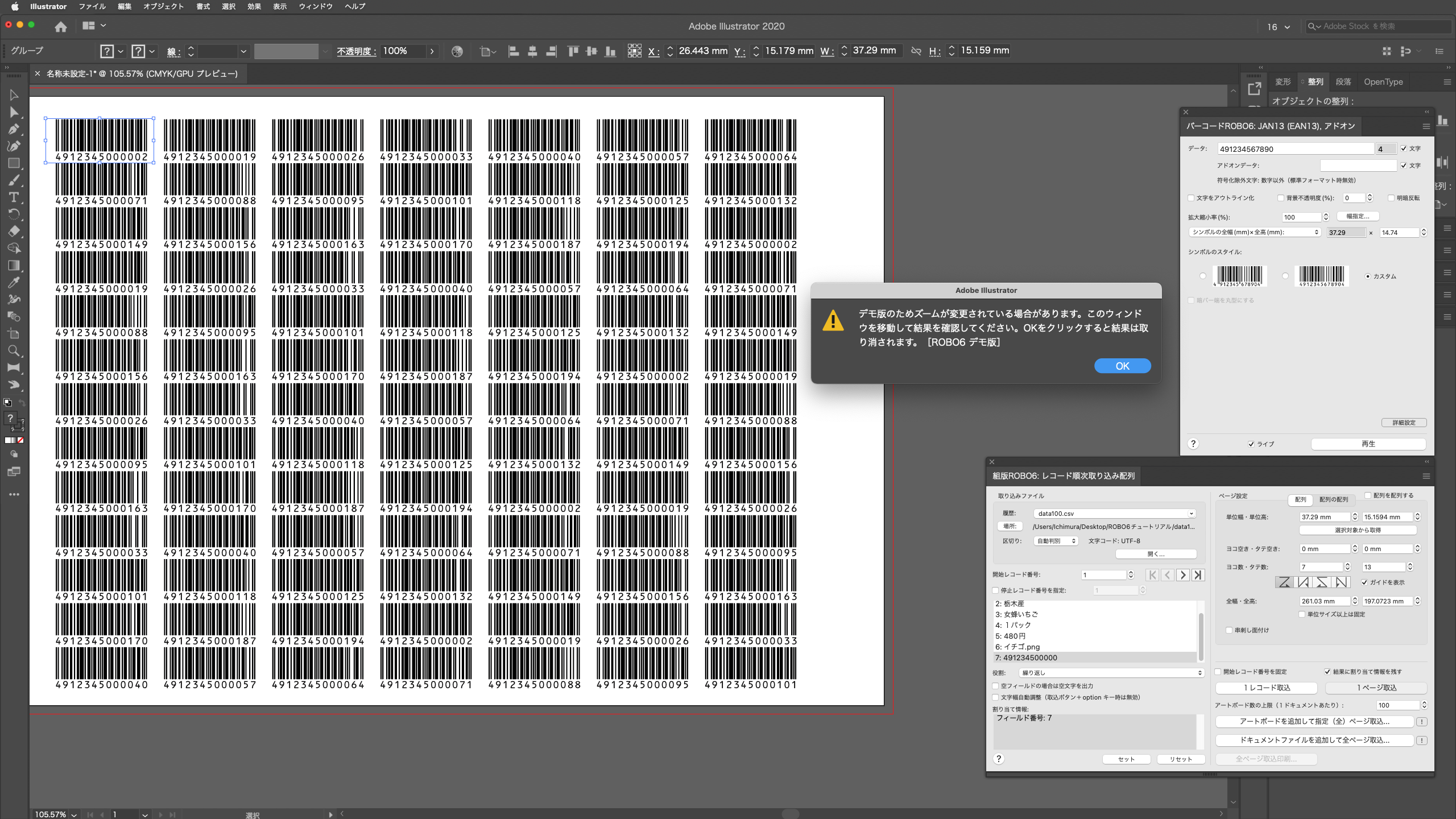Viewport: 1456px width, 819px height.
Task: Switch to the 変形 panel tab
Action: tap(1283, 82)
